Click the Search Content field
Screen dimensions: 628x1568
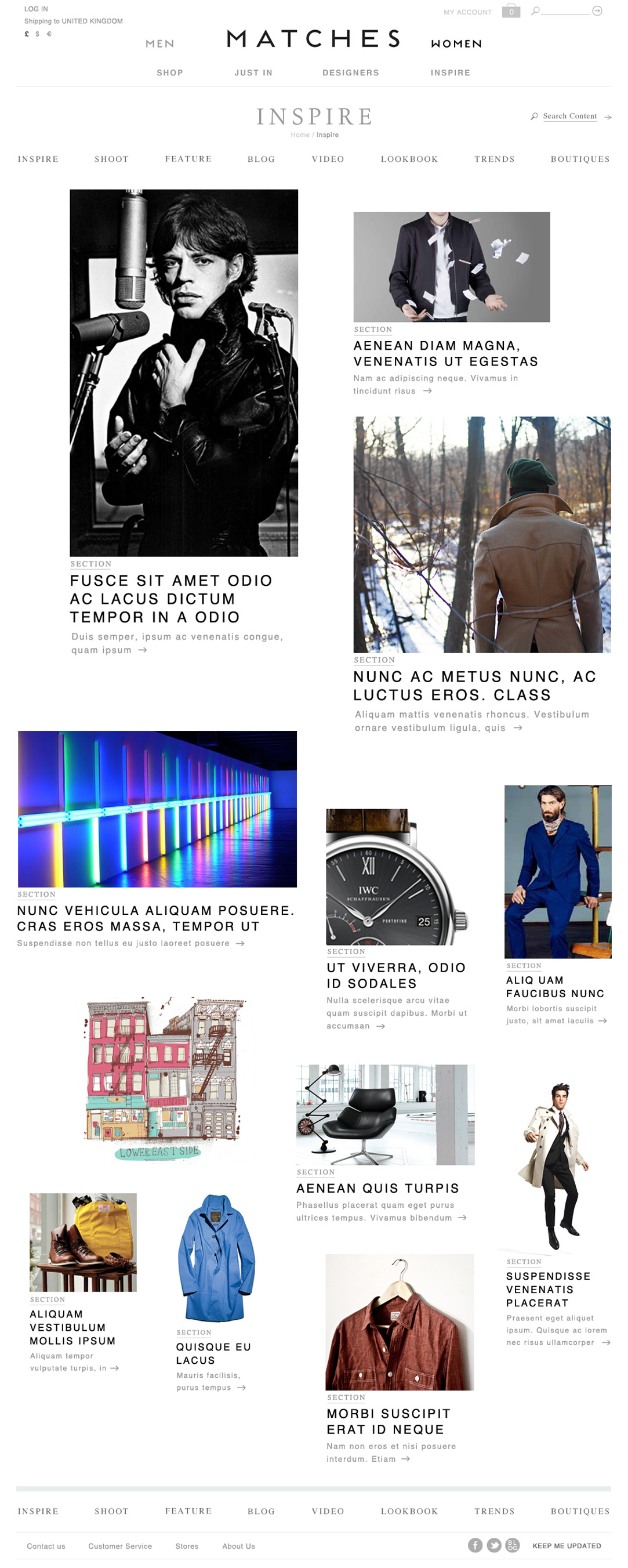point(569,116)
